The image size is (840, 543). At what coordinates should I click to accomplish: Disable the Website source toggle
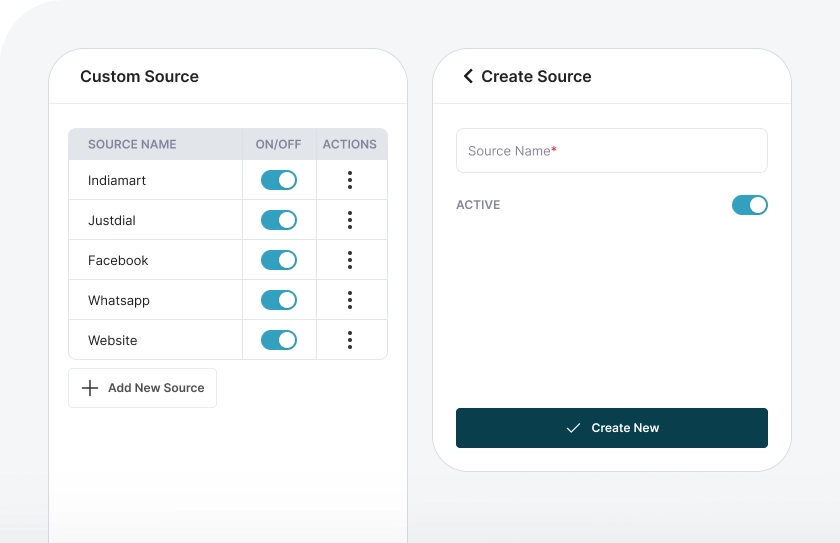pos(279,340)
